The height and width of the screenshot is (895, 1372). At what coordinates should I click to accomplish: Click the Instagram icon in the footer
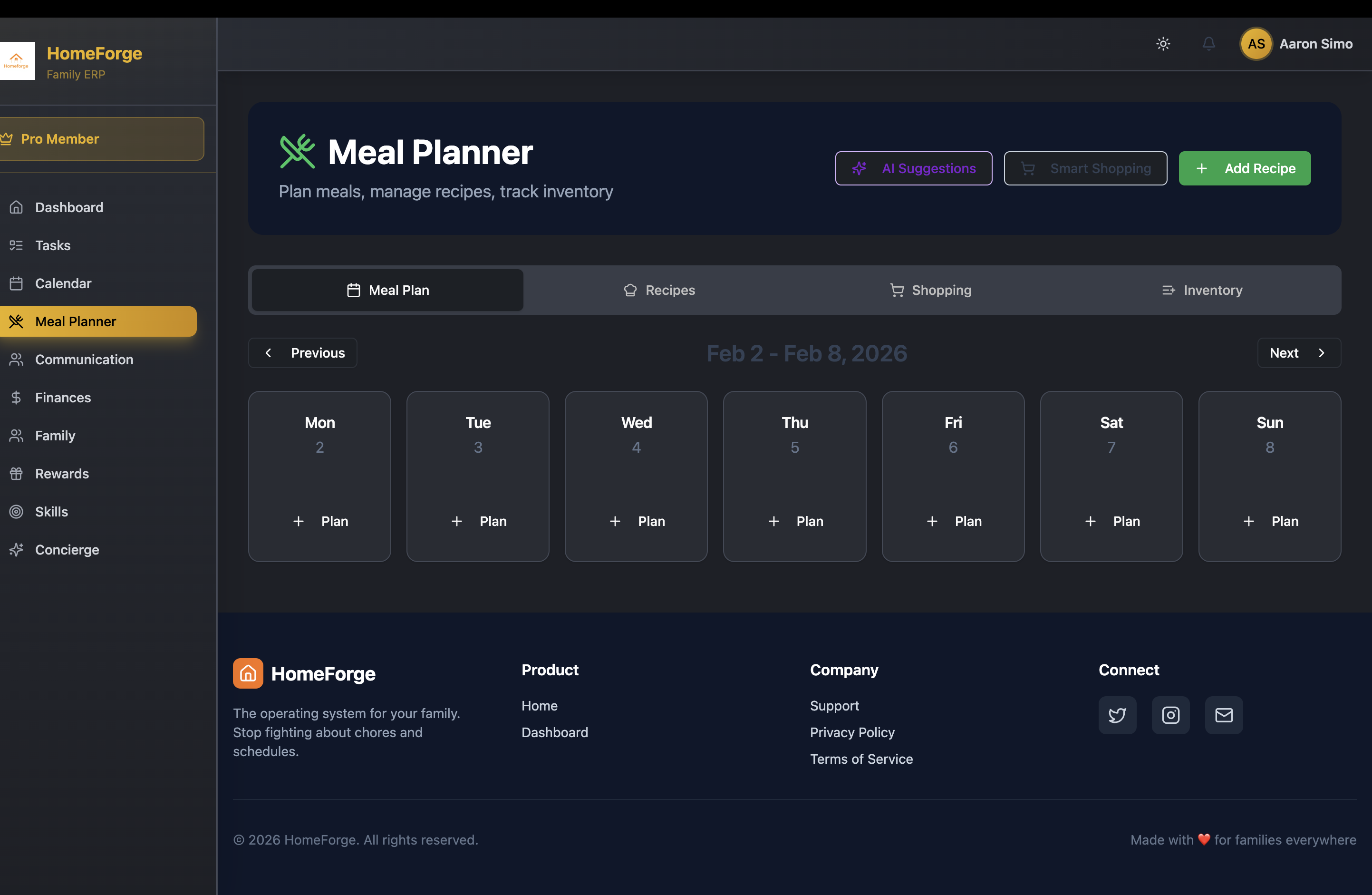click(1170, 715)
